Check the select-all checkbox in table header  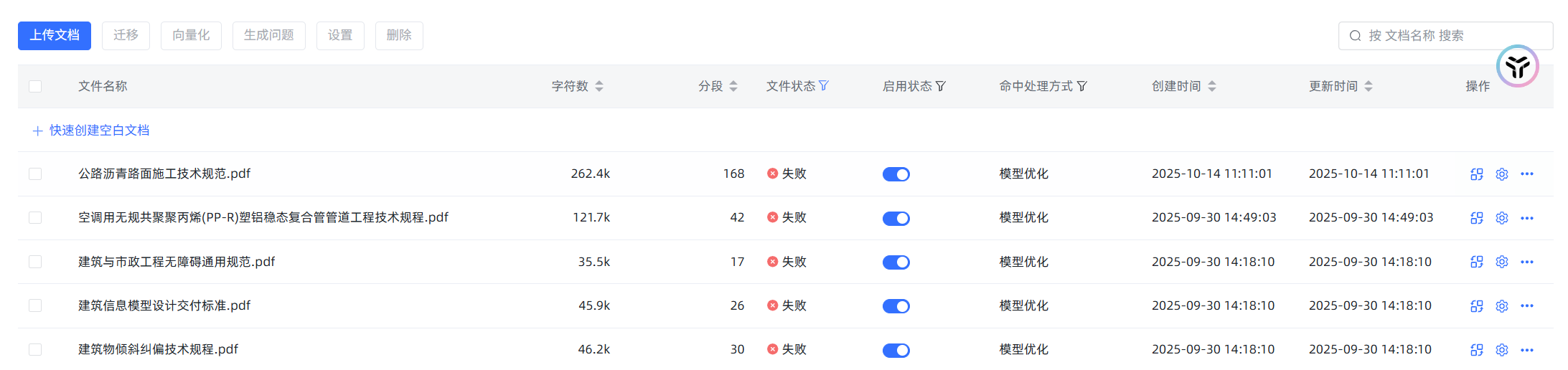tap(35, 87)
